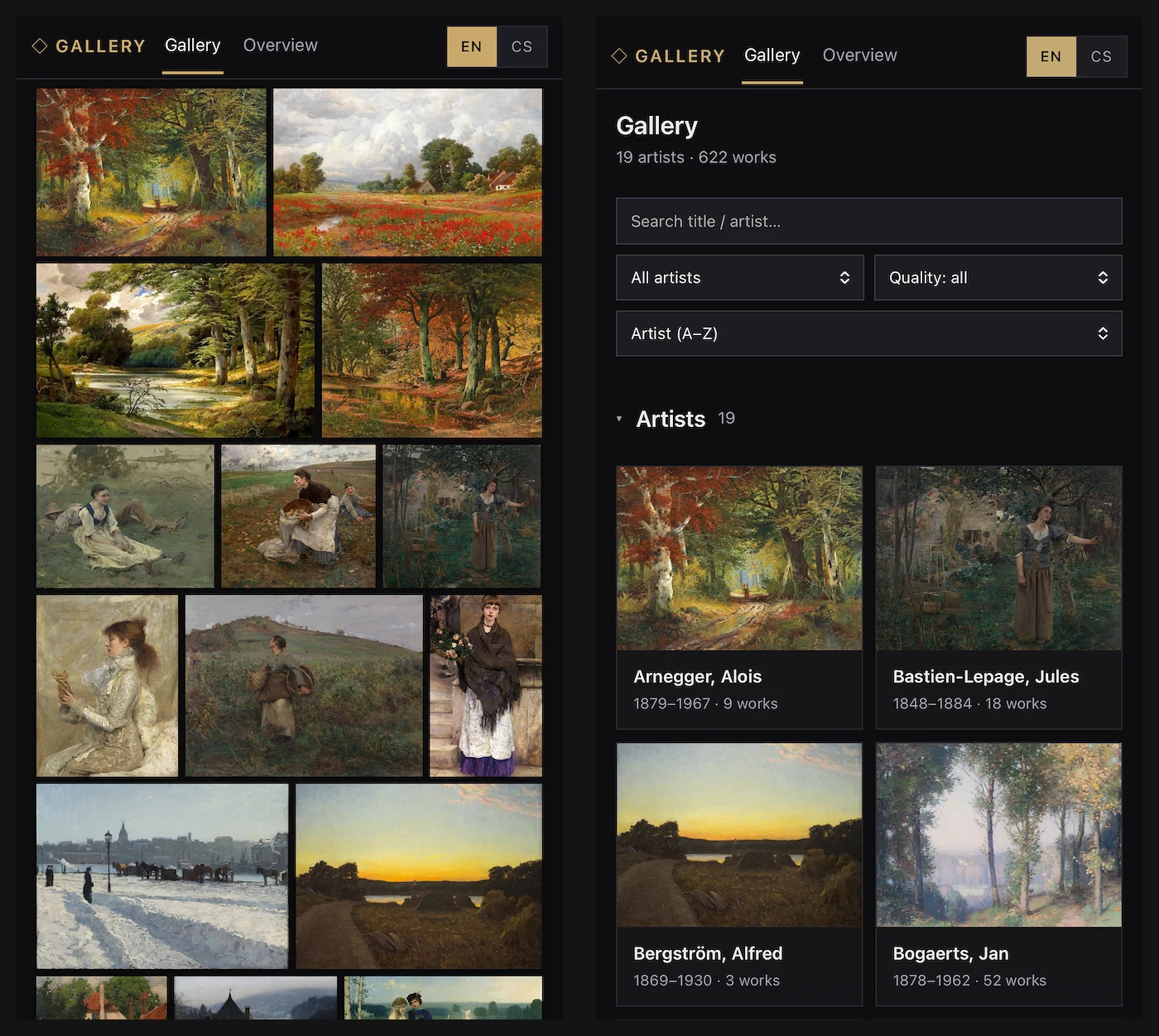The image size is (1159, 1036).
Task: Open the Gallery tab in right panel
Action: click(x=772, y=55)
